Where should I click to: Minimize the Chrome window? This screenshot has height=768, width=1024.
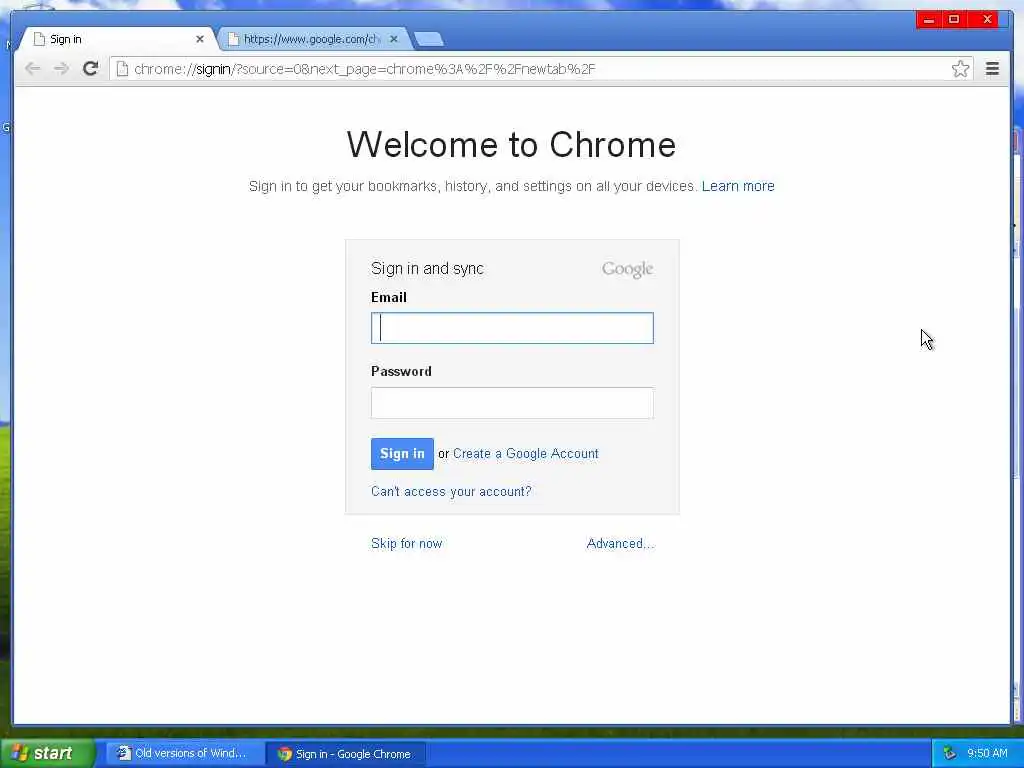(929, 20)
